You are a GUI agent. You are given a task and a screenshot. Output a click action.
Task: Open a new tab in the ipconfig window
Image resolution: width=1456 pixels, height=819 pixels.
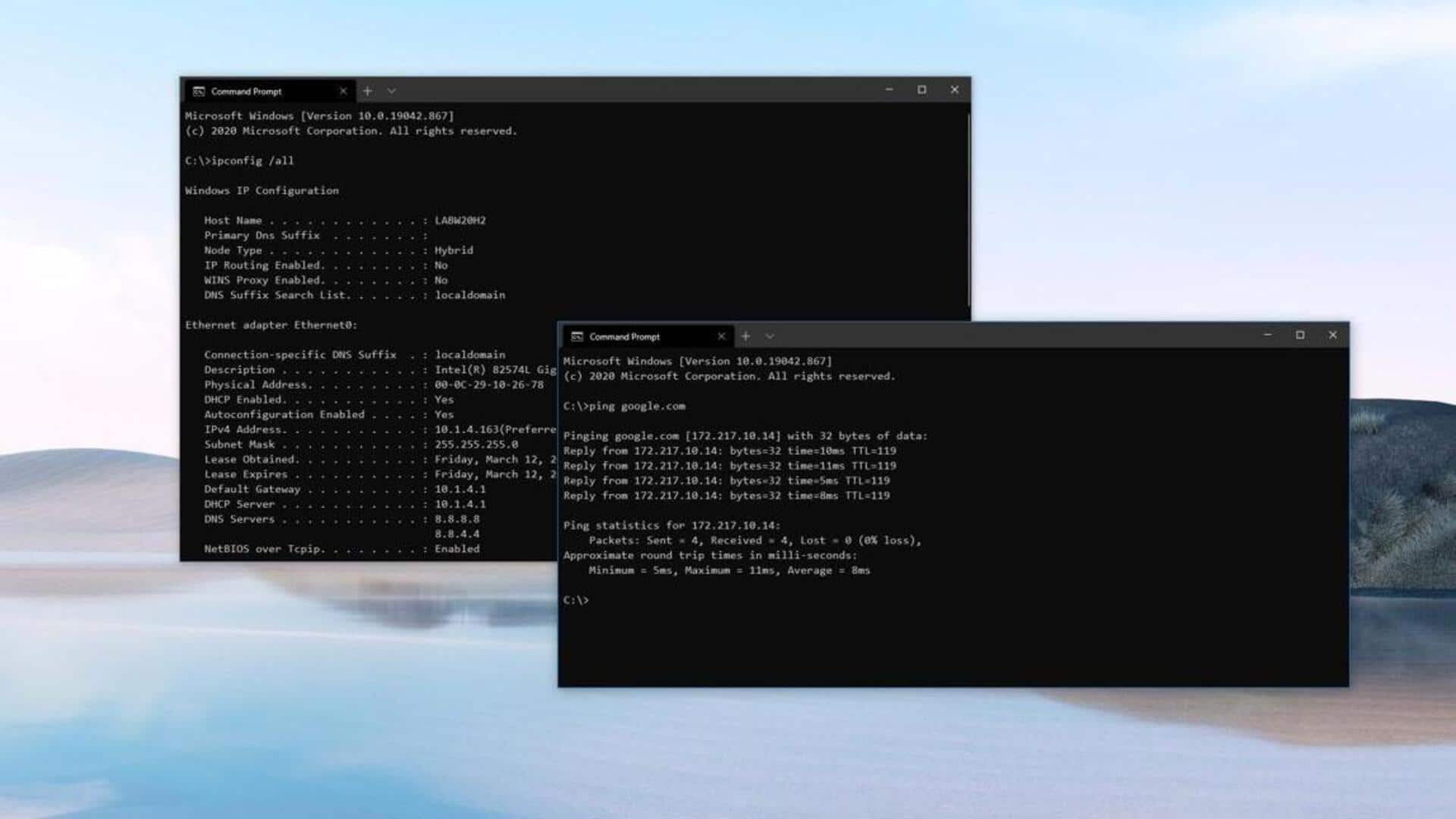point(368,91)
